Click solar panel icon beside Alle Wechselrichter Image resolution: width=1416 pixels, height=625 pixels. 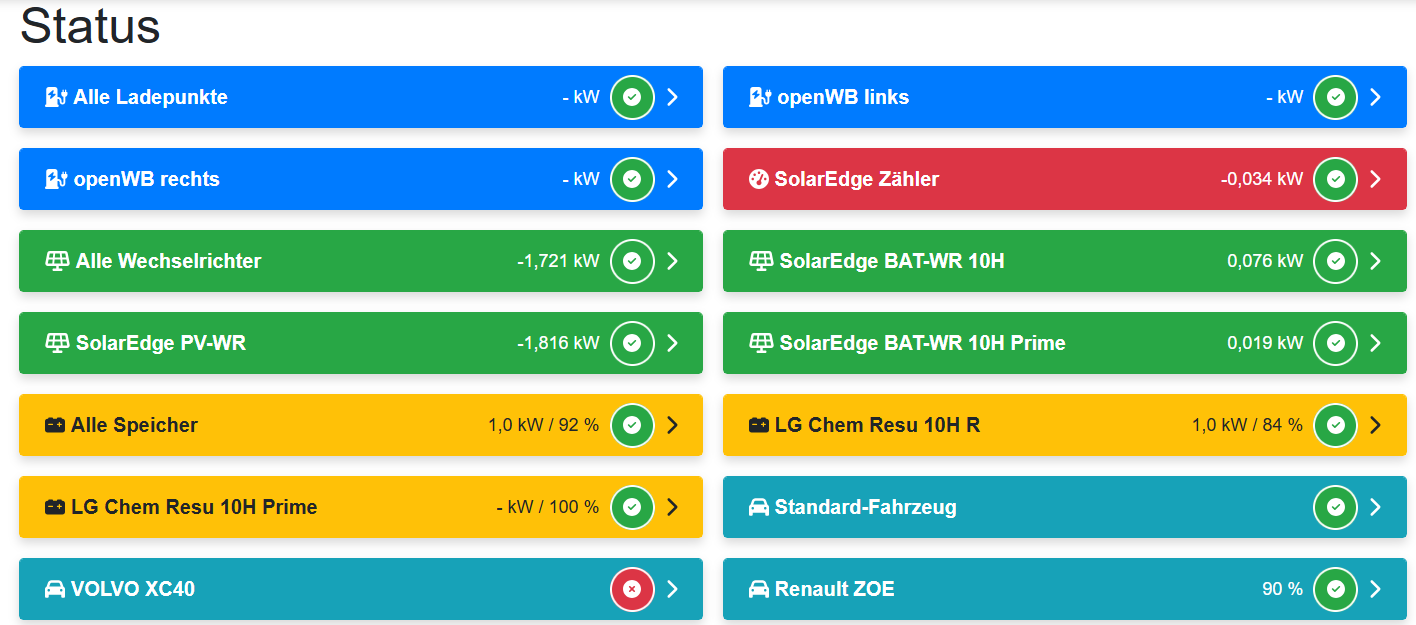click(x=56, y=261)
